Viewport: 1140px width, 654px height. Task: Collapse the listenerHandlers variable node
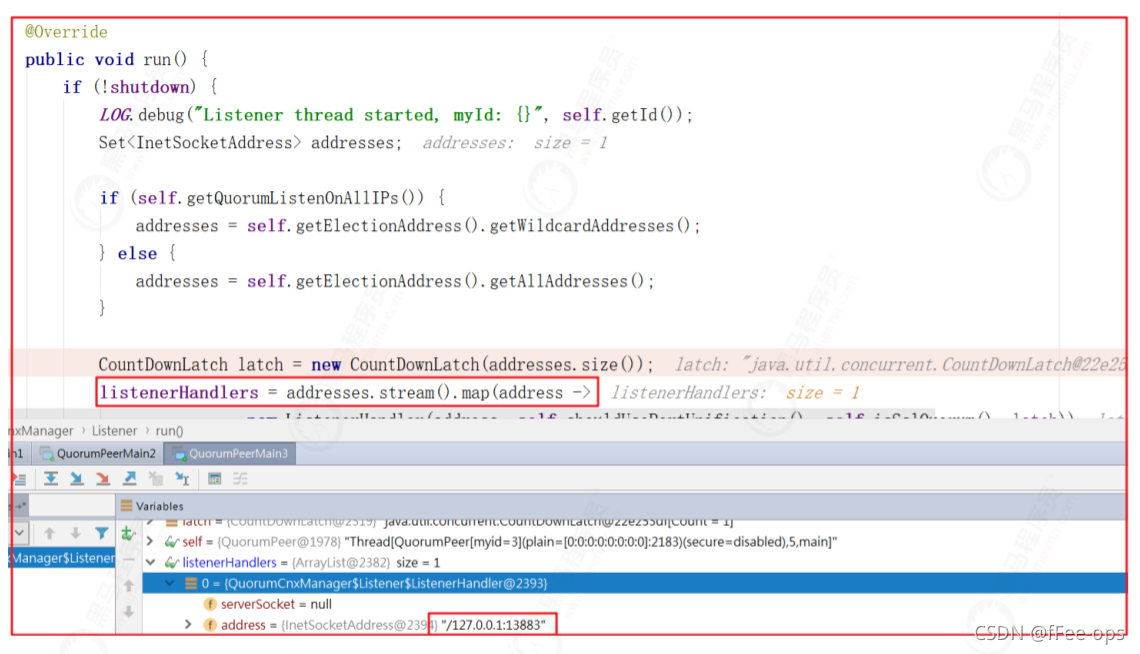pyautogui.click(x=150, y=562)
